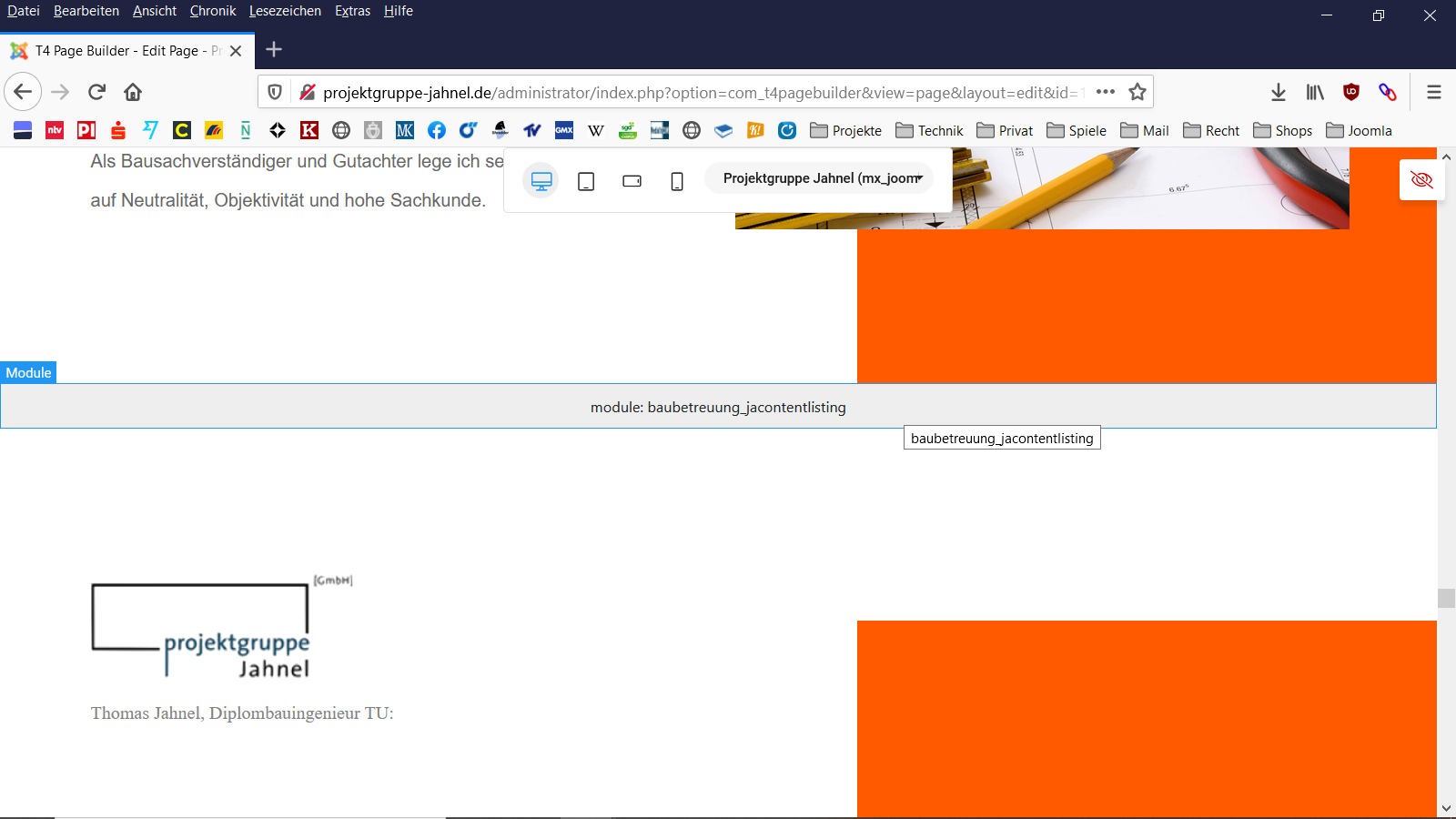
Task: Click the scrollbar up arrow
Action: tap(1446, 157)
